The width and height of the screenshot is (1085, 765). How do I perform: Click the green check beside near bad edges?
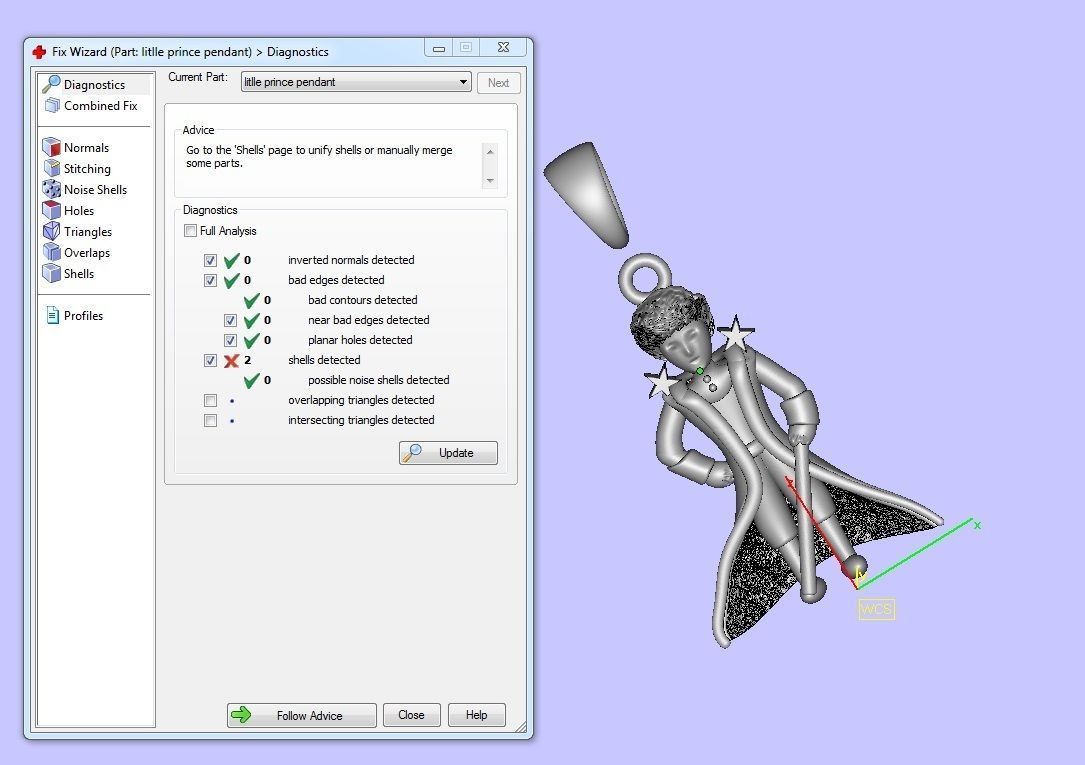251,320
